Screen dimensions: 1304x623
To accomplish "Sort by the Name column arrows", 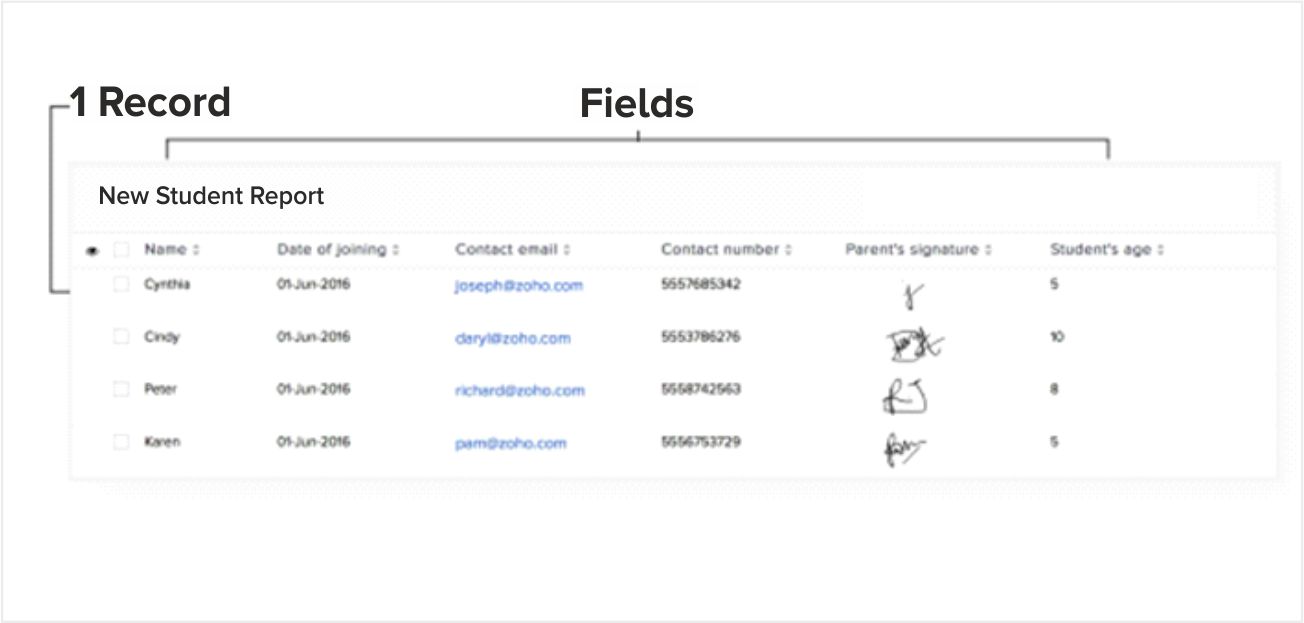I will point(196,250).
